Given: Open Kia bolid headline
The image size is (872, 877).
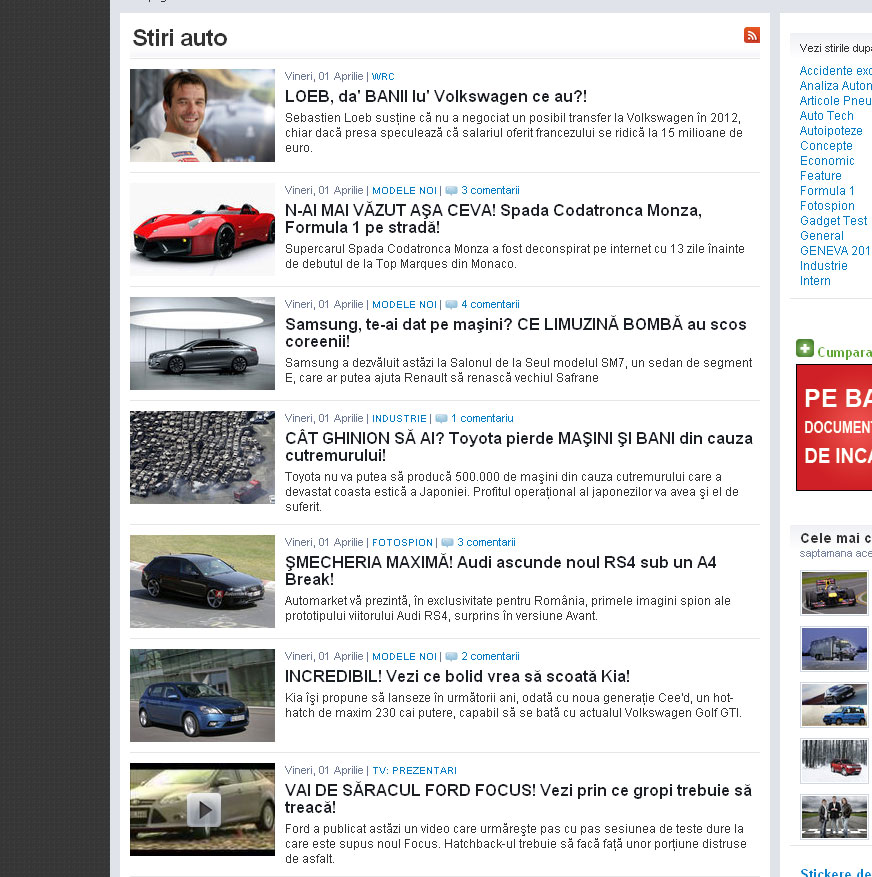Looking at the screenshot, I should (x=457, y=676).
